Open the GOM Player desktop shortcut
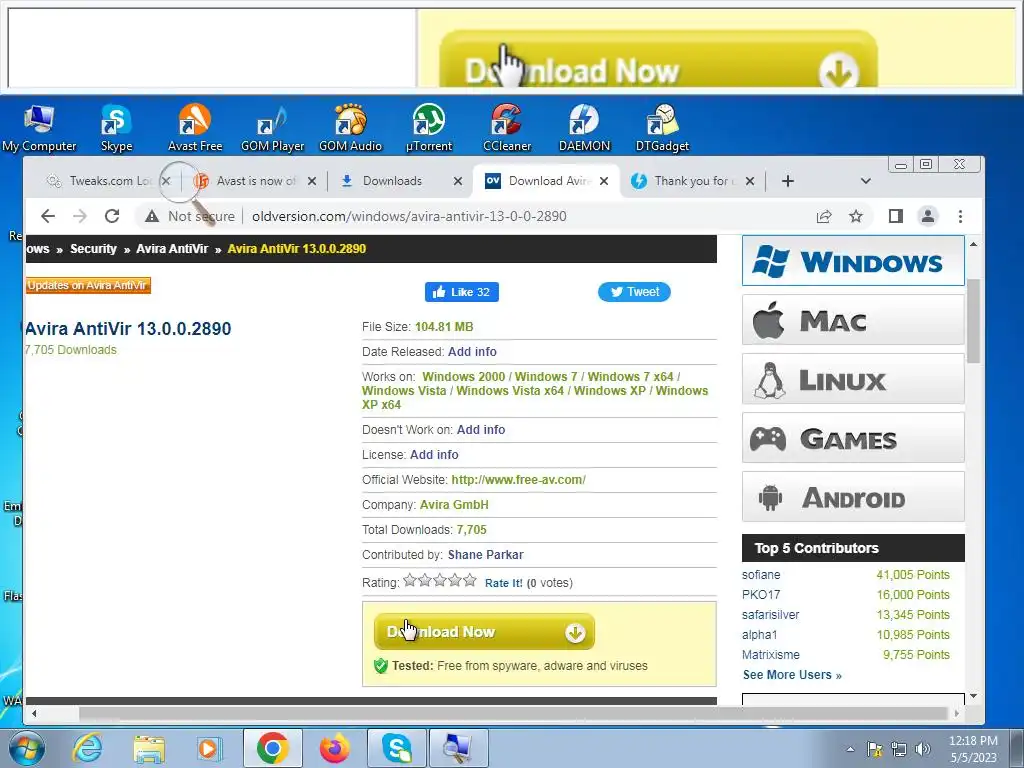The width and height of the screenshot is (1024, 768). [x=272, y=127]
